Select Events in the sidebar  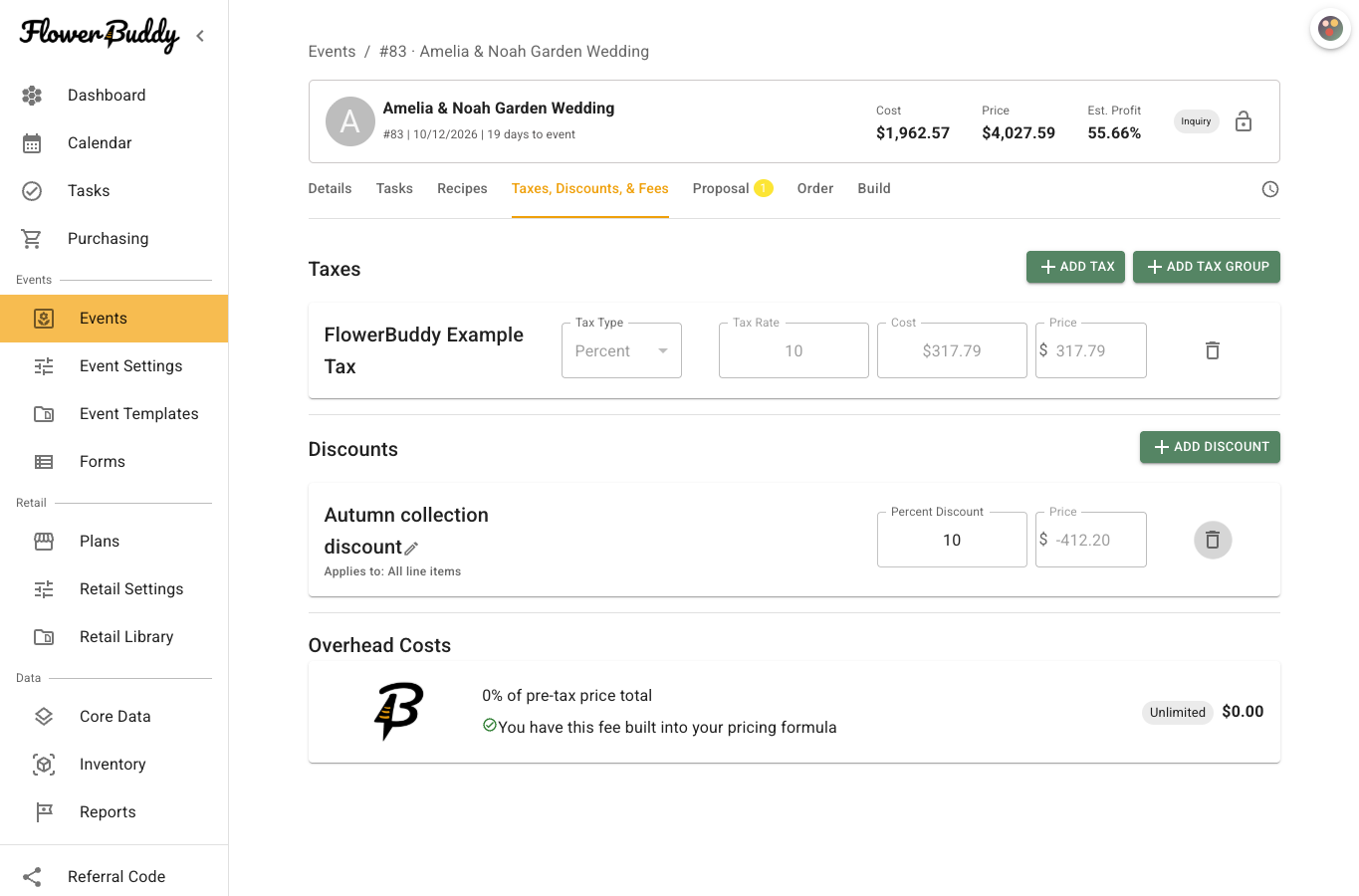tap(113, 319)
